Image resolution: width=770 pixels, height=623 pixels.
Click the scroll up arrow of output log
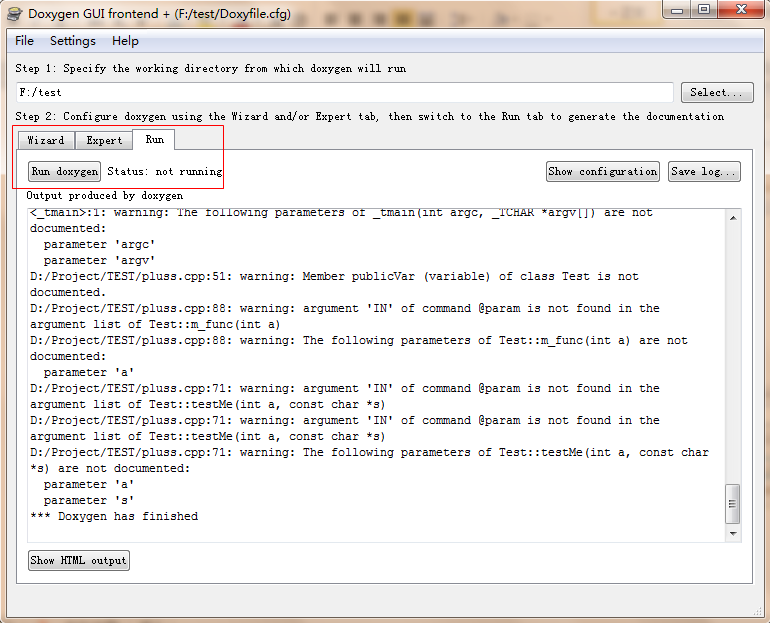[x=733, y=218]
